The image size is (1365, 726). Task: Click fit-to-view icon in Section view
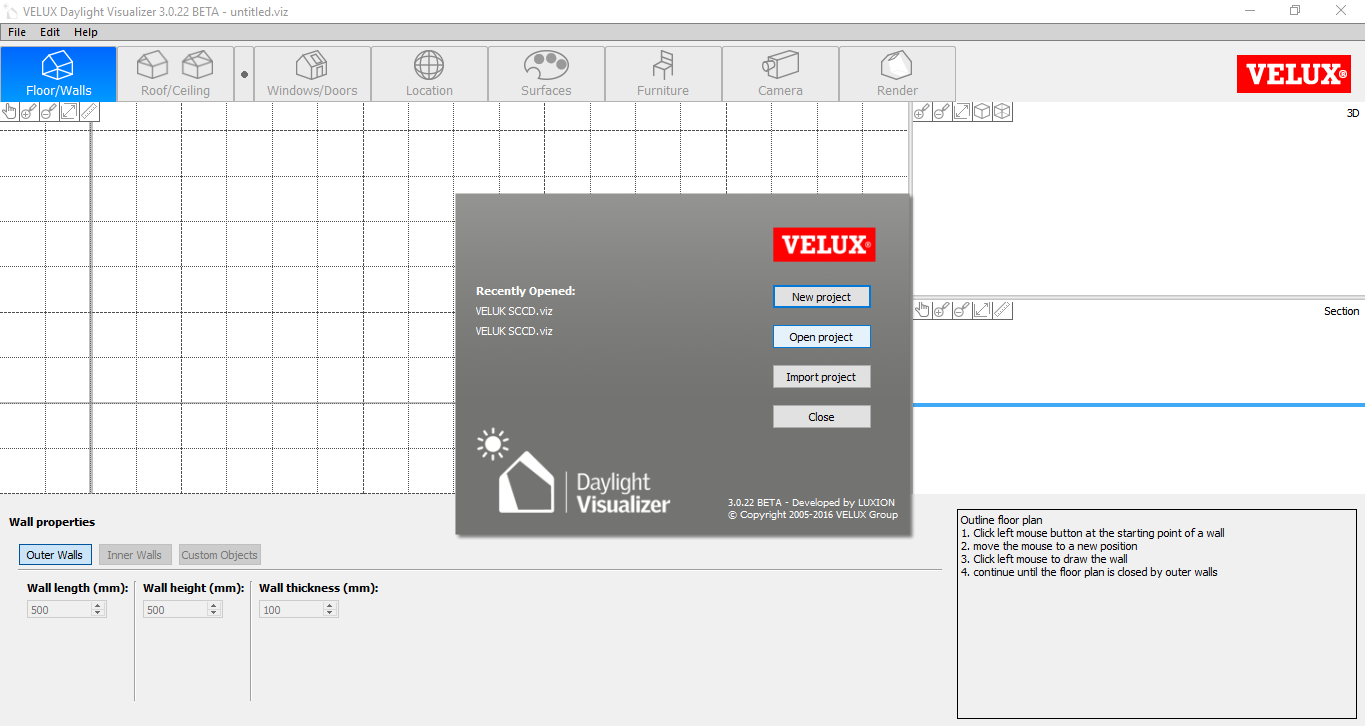[982, 311]
